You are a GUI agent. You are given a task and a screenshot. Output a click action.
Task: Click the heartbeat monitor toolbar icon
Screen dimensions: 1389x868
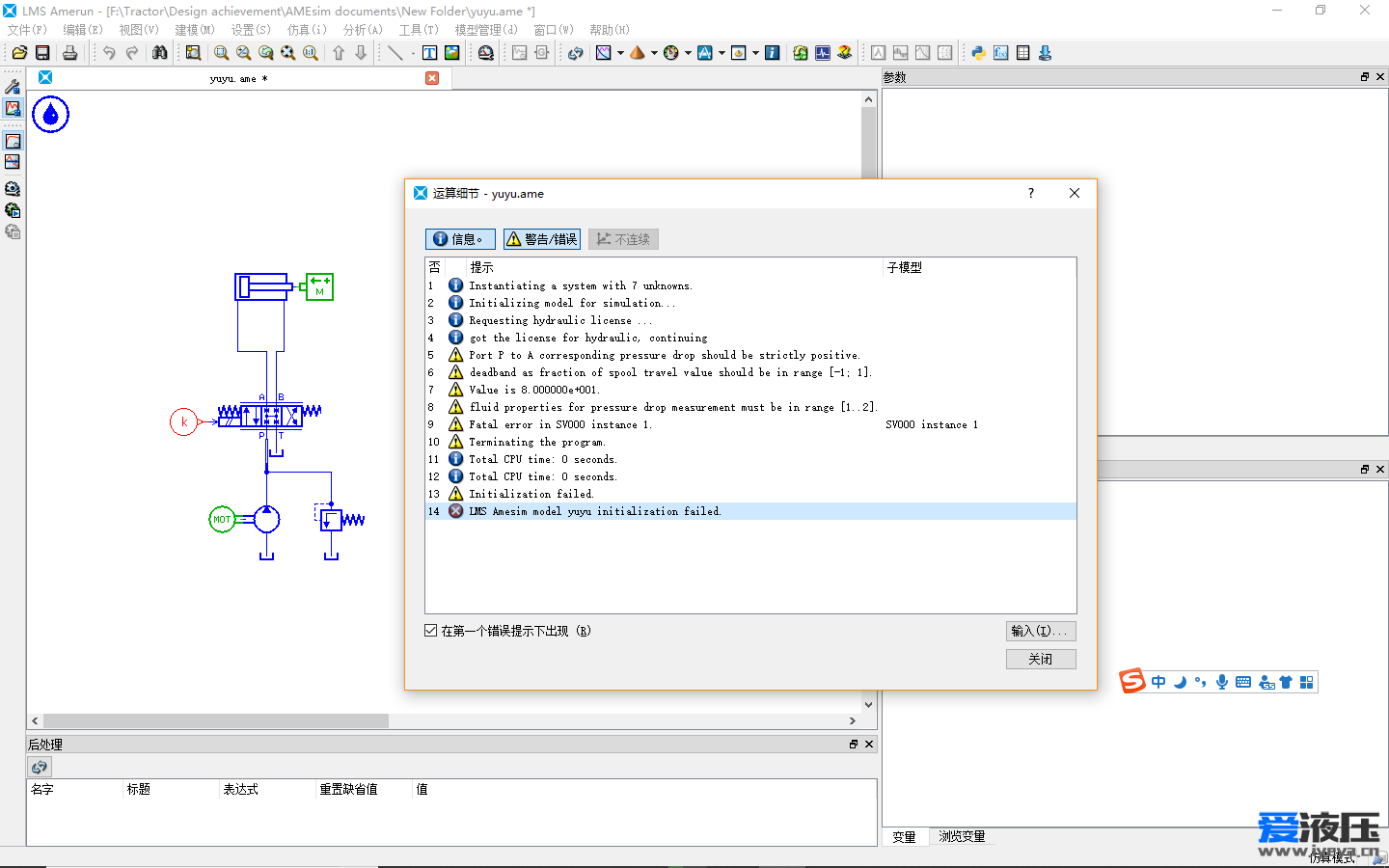(822, 53)
